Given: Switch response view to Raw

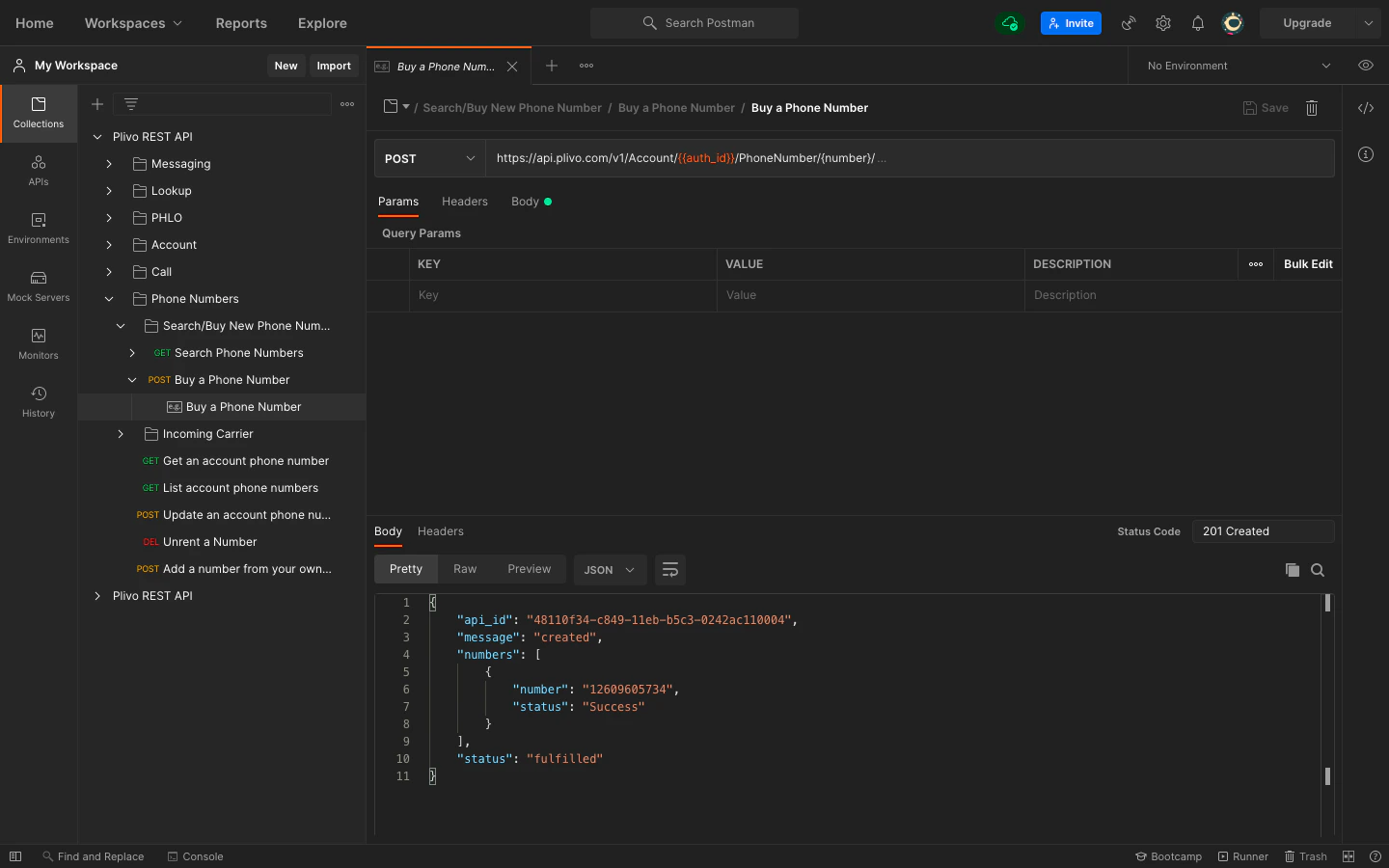Looking at the screenshot, I should (465, 569).
